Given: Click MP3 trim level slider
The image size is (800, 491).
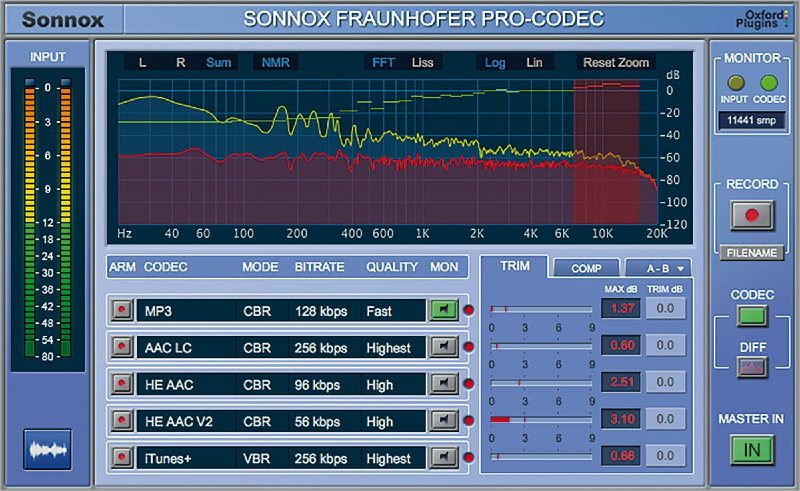Looking at the screenshot, I should coord(541,309).
